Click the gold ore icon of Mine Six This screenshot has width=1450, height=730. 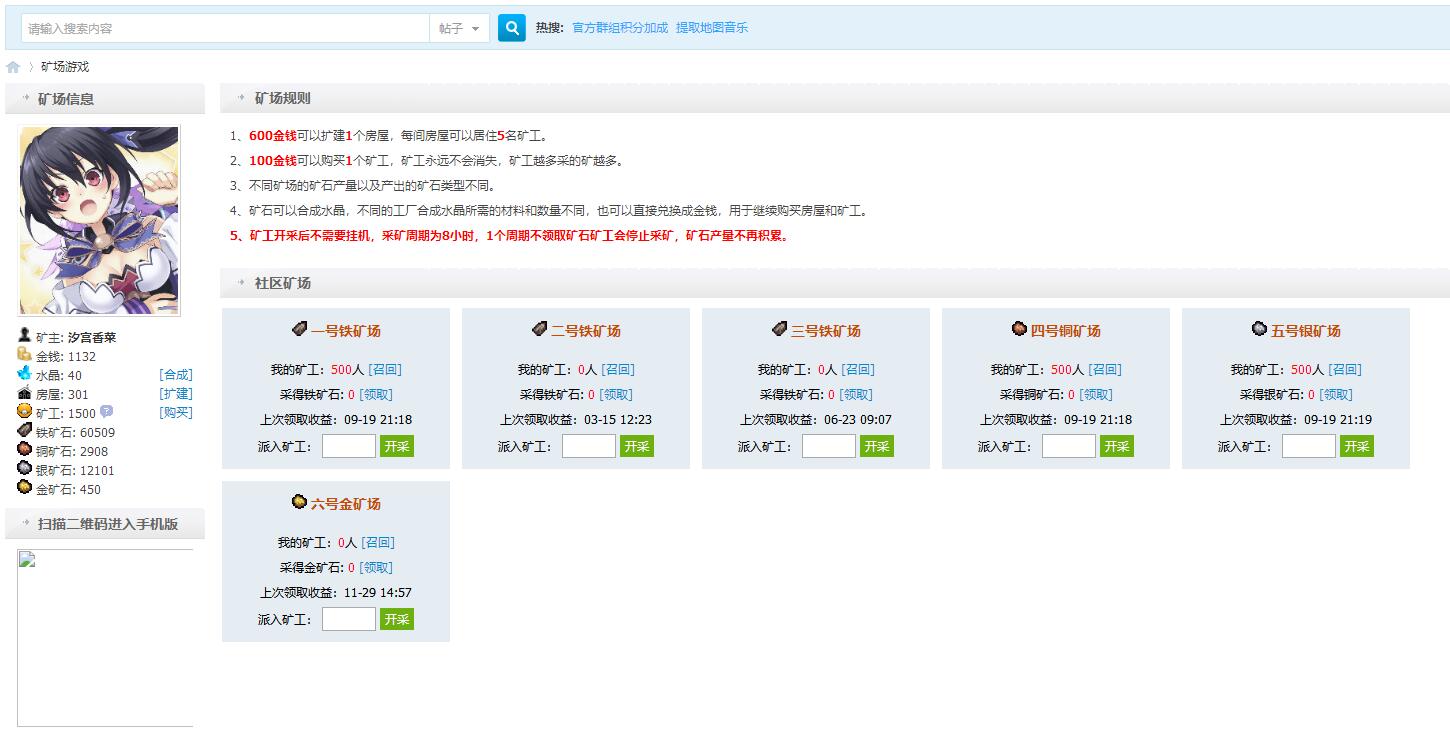pos(299,502)
